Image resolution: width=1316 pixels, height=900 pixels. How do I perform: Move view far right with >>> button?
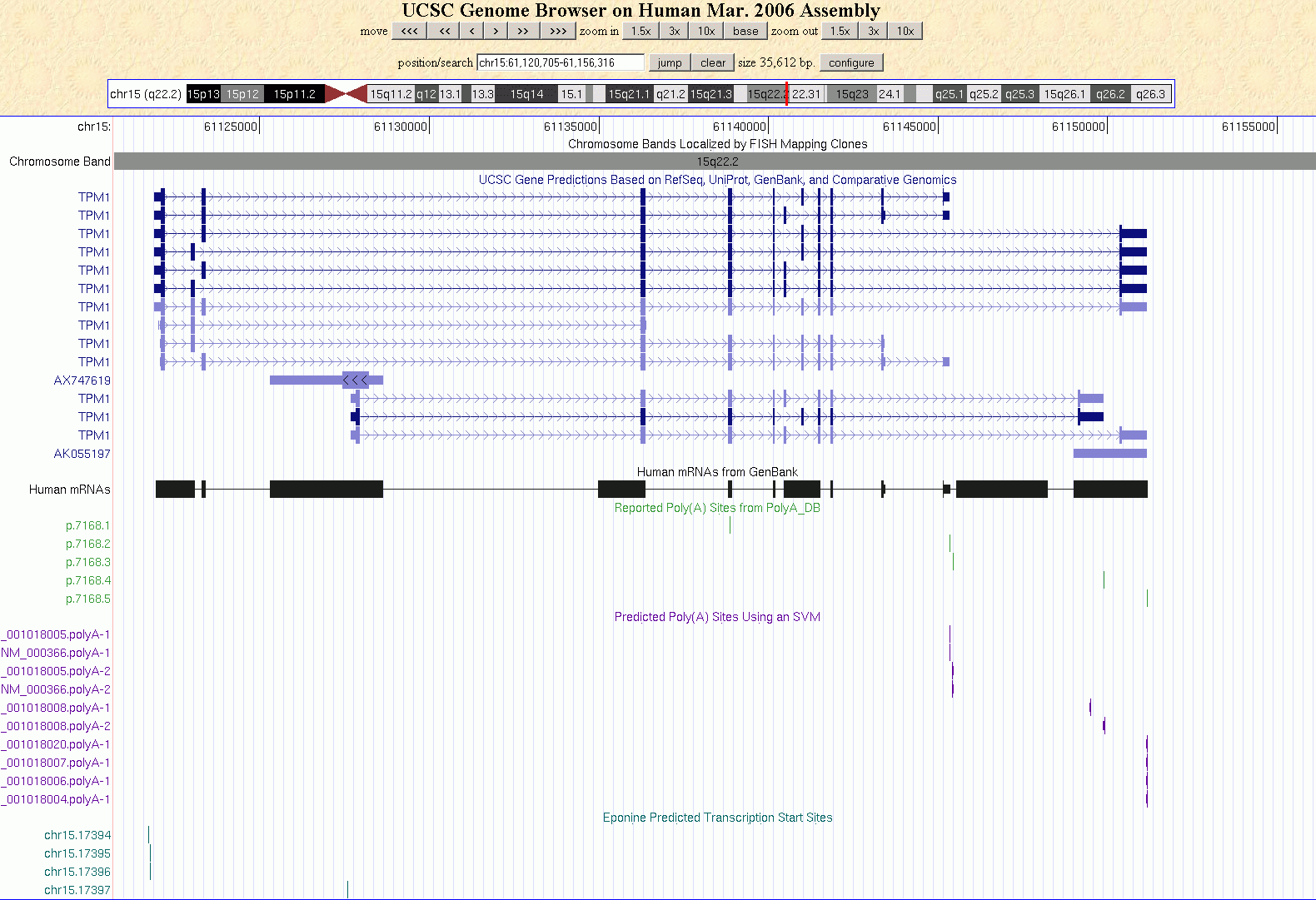(558, 31)
